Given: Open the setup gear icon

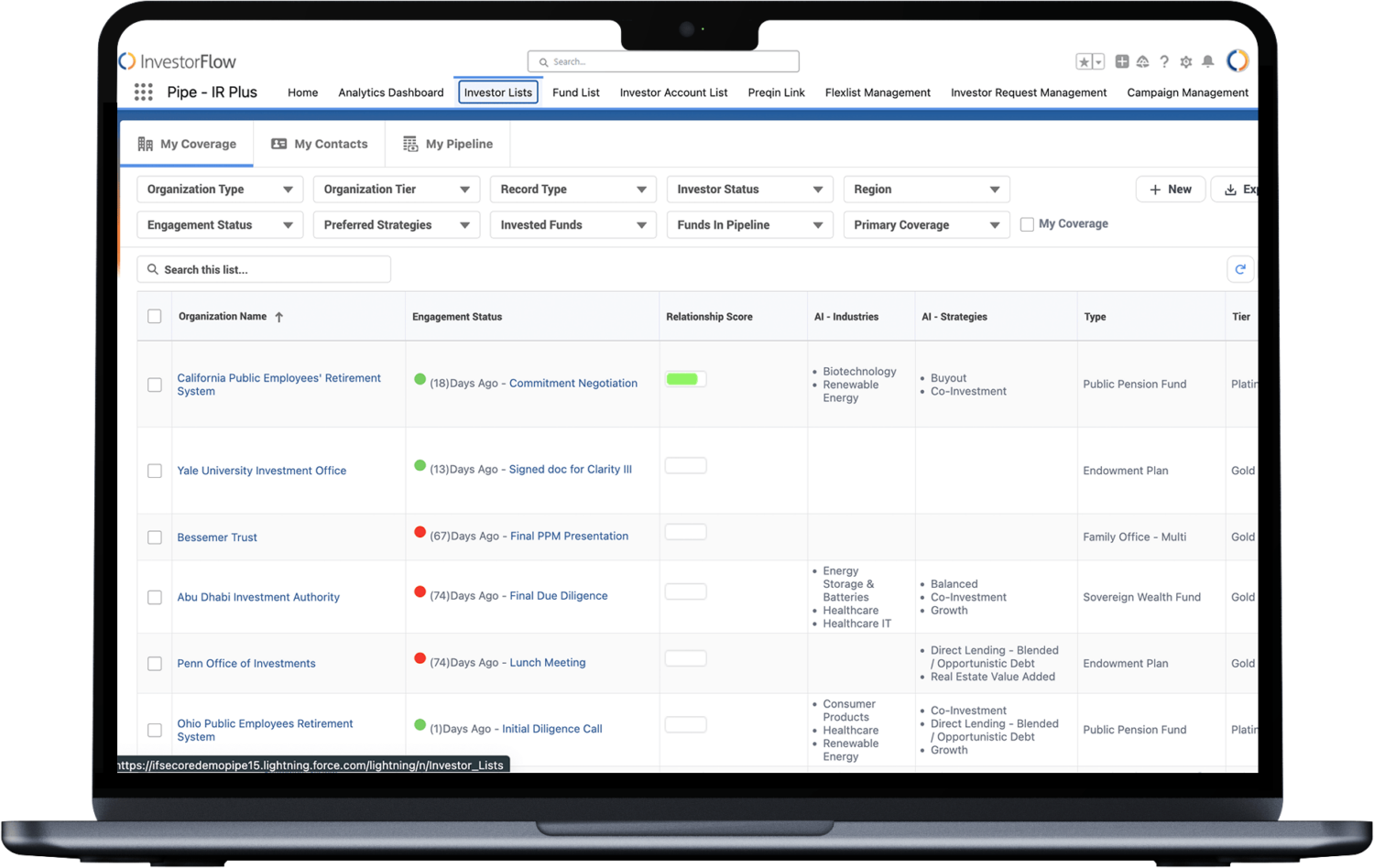Looking at the screenshot, I should pyautogui.click(x=1186, y=61).
